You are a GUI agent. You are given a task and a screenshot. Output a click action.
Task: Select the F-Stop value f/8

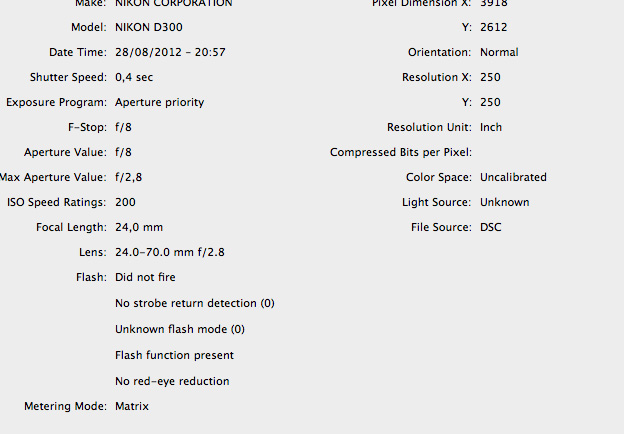click(x=123, y=127)
